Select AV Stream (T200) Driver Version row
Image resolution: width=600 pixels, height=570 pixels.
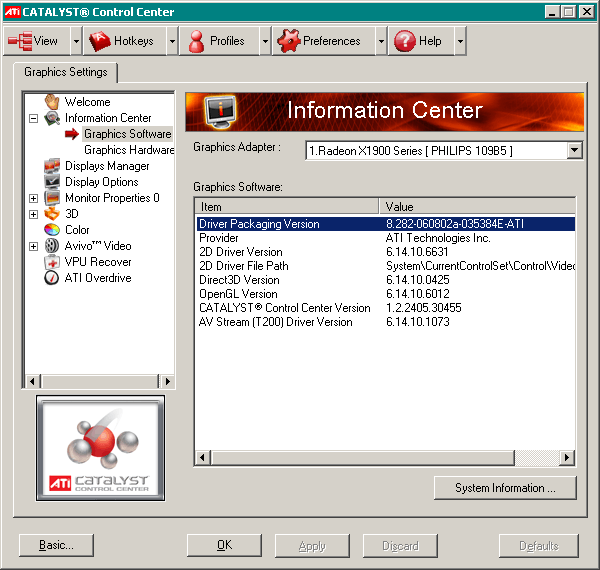click(x=385, y=322)
